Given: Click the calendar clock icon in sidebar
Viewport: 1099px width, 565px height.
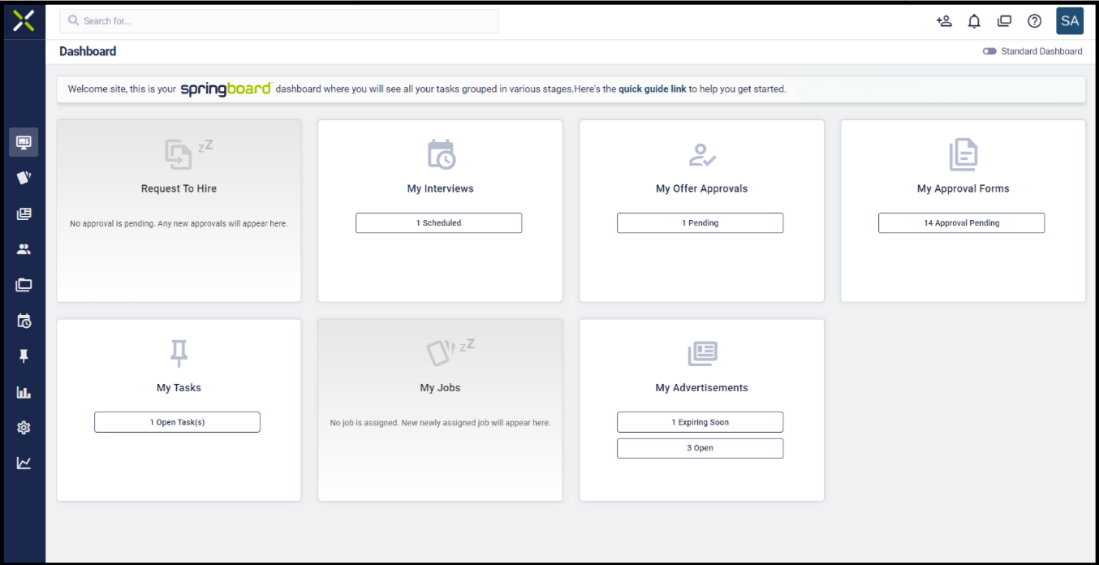Looking at the screenshot, I should point(24,321).
